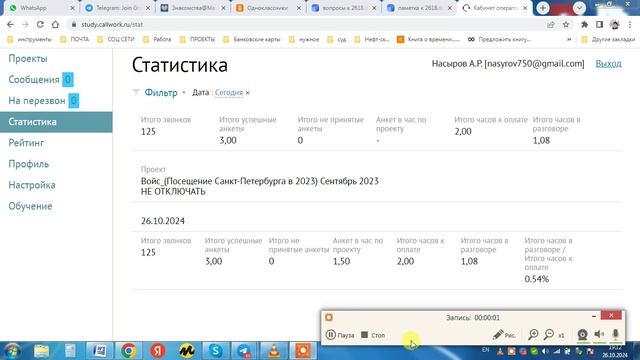Open the Другие закладки folder
This screenshot has width=640, height=360.
click(609, 40)
